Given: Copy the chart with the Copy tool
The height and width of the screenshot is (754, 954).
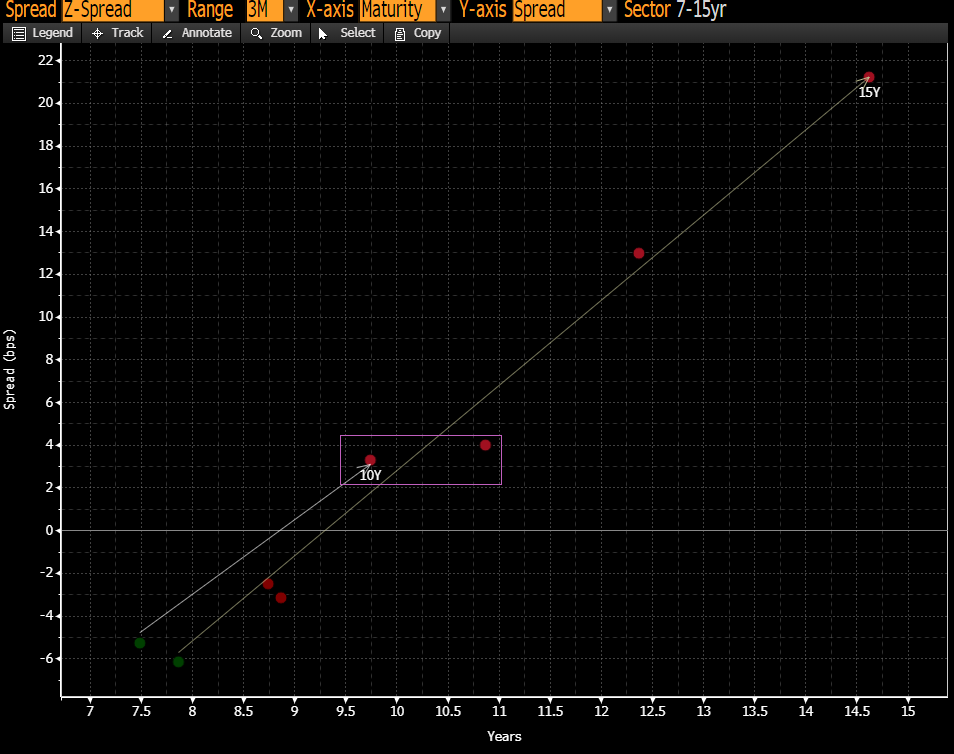Looking at the screenshot, I should click(417, 33).
